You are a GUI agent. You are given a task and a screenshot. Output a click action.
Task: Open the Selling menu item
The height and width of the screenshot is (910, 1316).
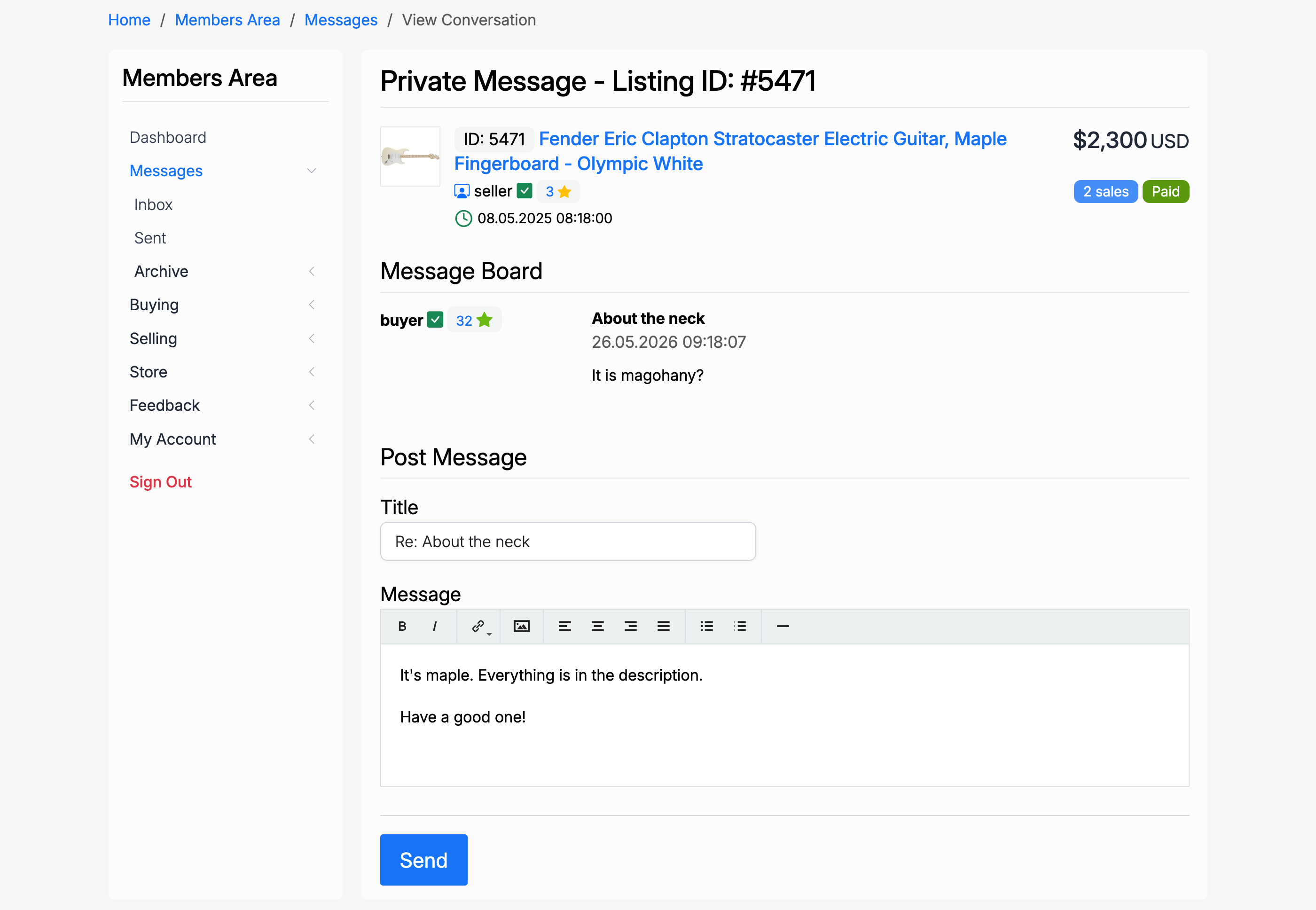(153, 339)
